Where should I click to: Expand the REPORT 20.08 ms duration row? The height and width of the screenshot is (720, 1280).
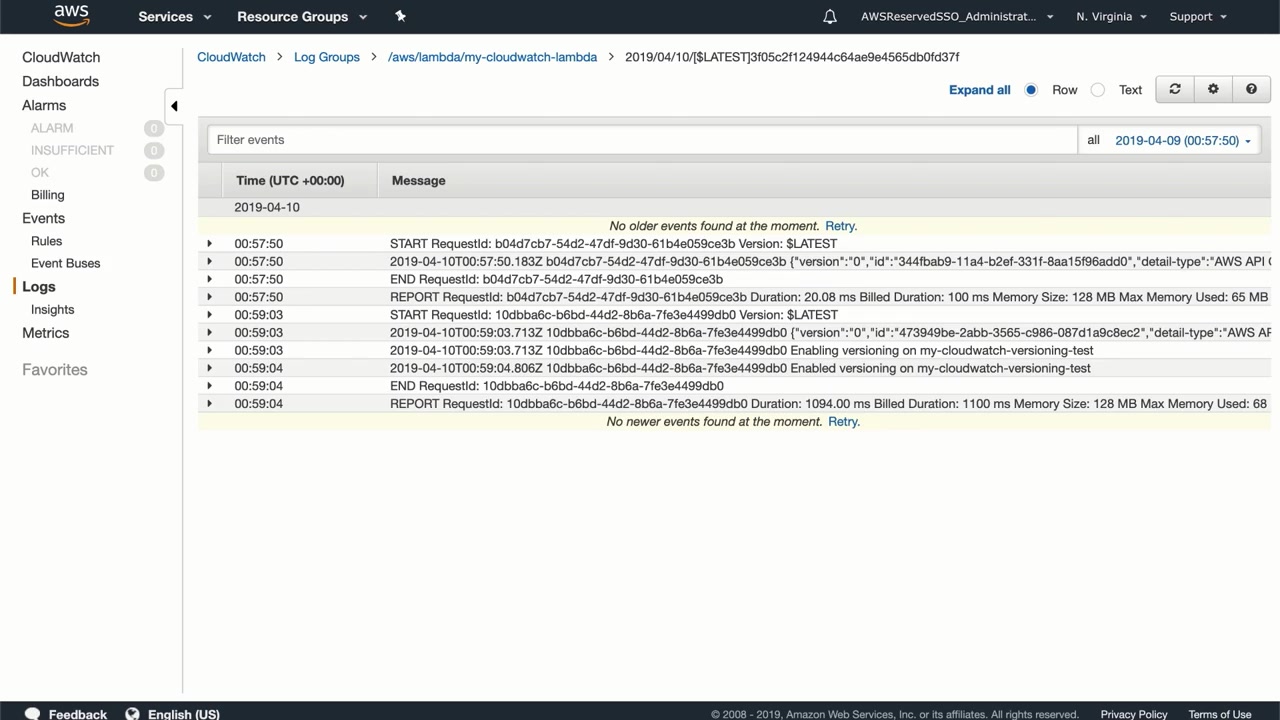pyautogui.click(x=209, y=297)
